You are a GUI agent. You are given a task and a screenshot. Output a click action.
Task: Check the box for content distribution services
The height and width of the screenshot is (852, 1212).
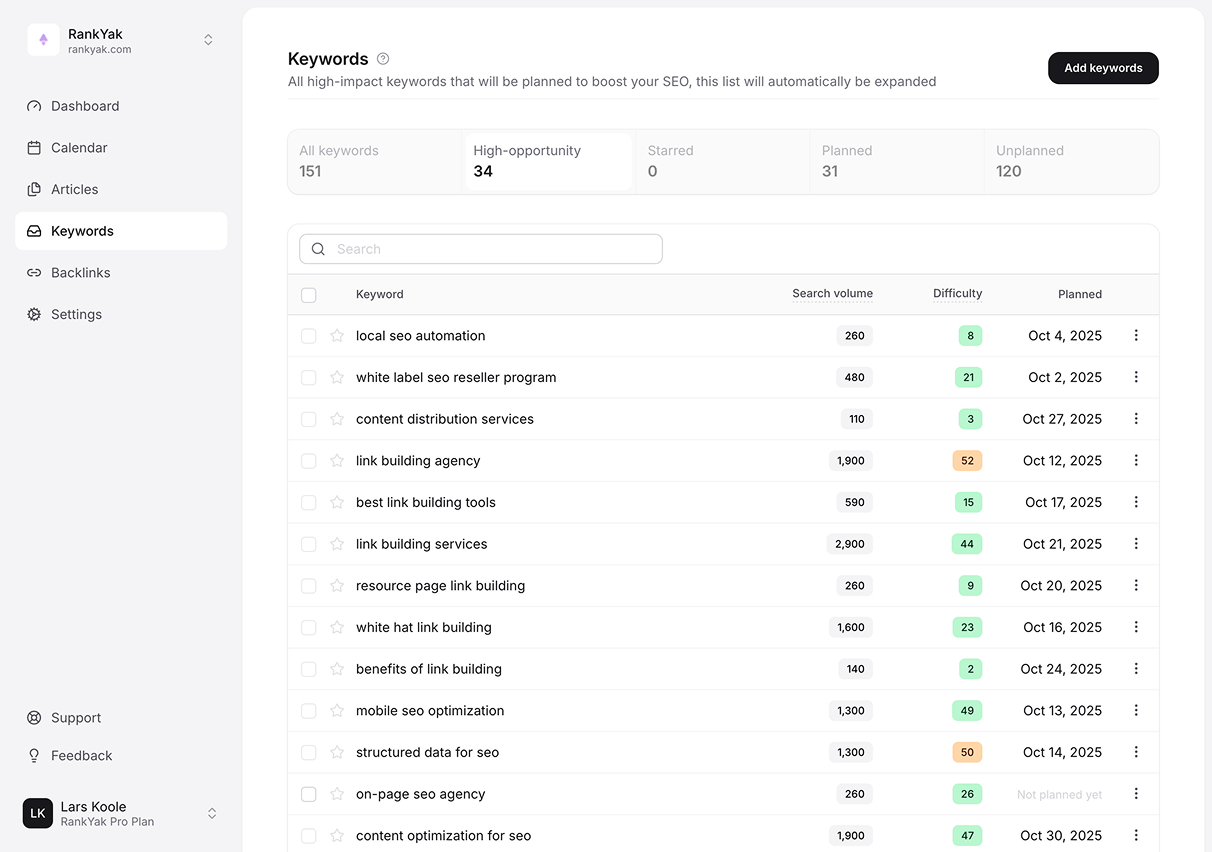tap(309, 419)
